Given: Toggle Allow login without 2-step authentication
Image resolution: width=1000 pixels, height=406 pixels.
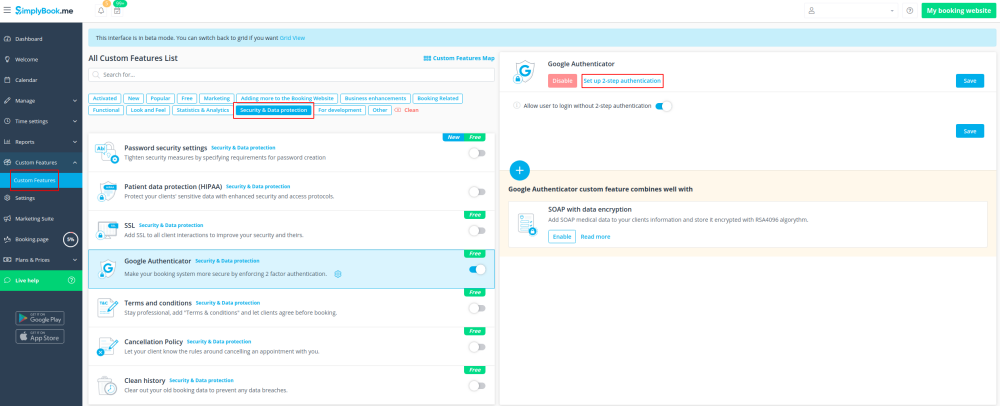Looking at the screenshot, I should click(663, 105).
